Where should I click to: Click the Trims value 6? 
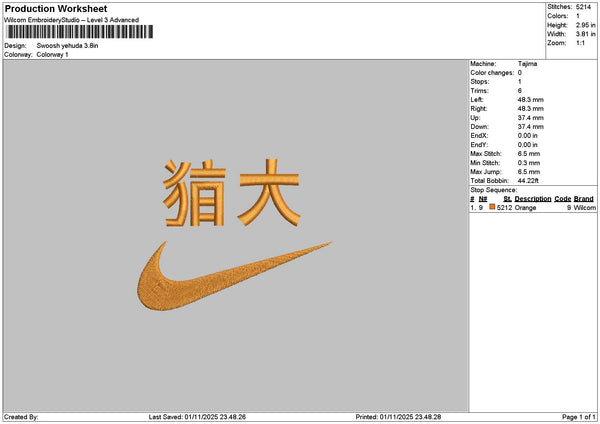coord(520,91)
